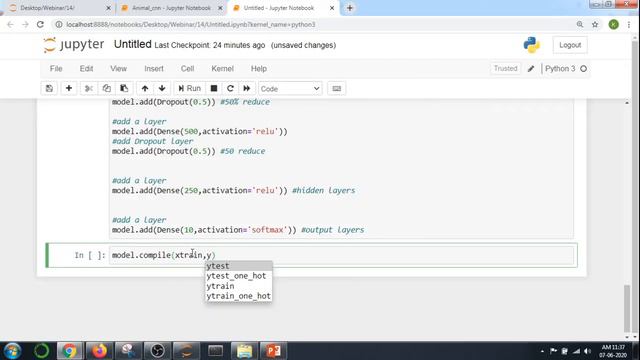Restart kernel and run all icon
Image resolution: width=640 pixels, height=360 pixels.
coord(247,89)
